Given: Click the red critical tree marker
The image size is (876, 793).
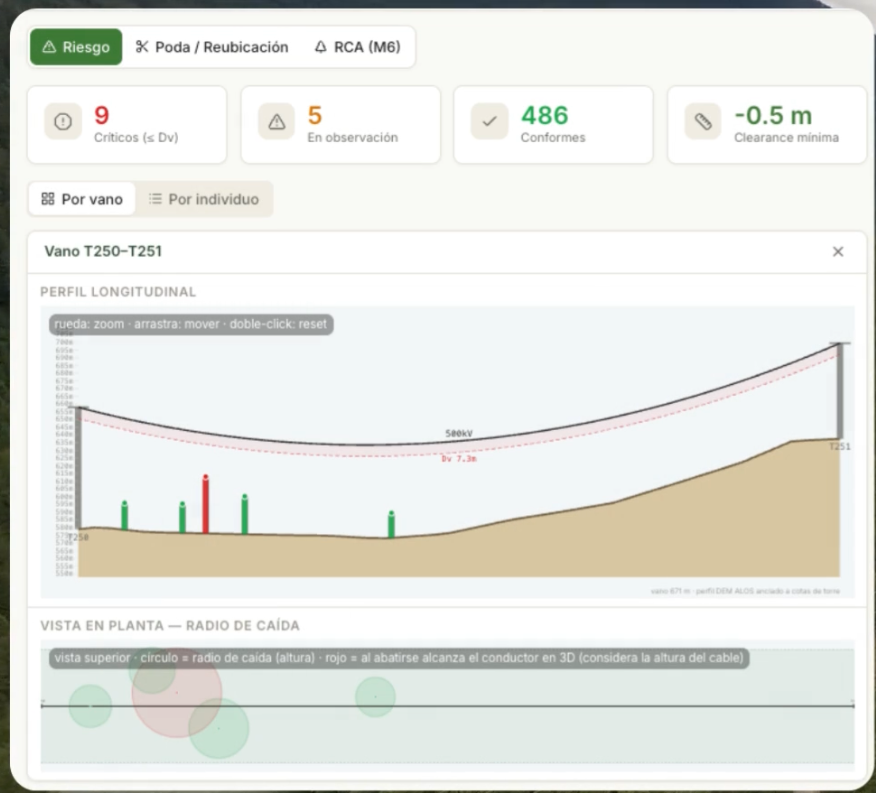Looking at the screenshot, I should [206, 504].
